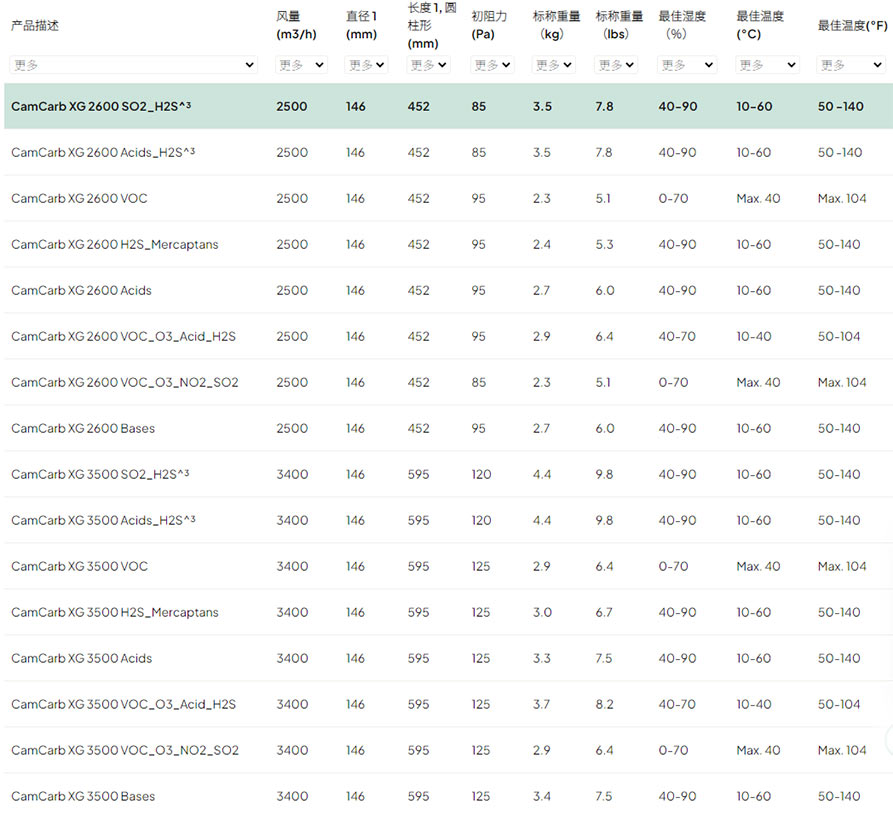Click CamCarb XG 3500 Acids product name
This screenshot has width=893, height=815.
pyautogui.click(x=81, y=658)
